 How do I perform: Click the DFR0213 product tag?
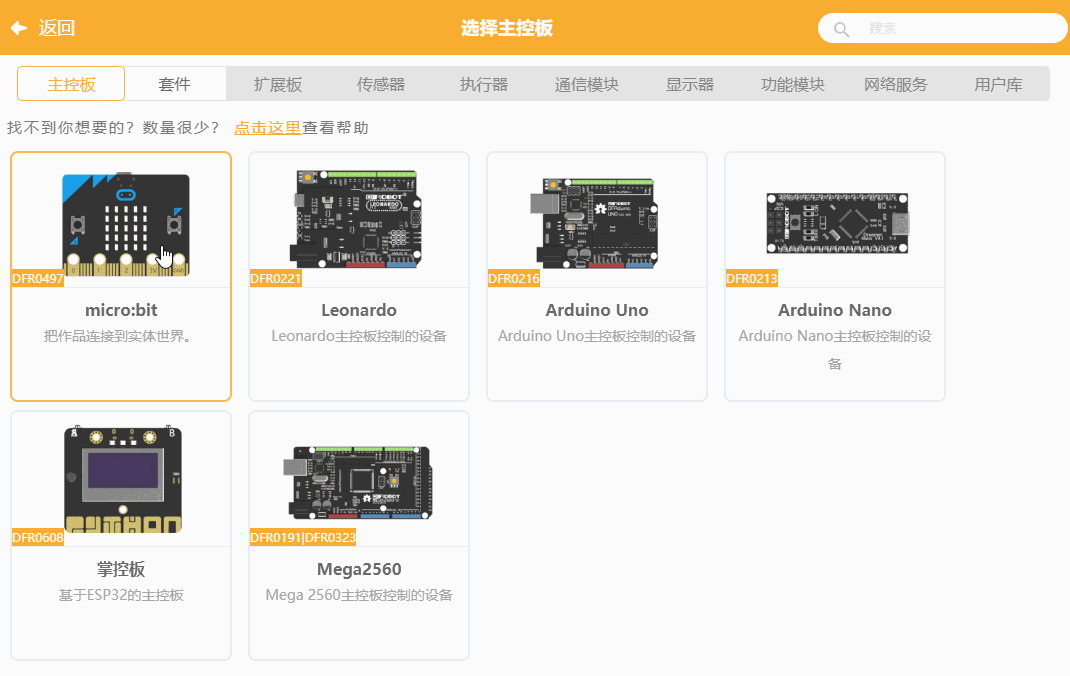coord(752,278)
